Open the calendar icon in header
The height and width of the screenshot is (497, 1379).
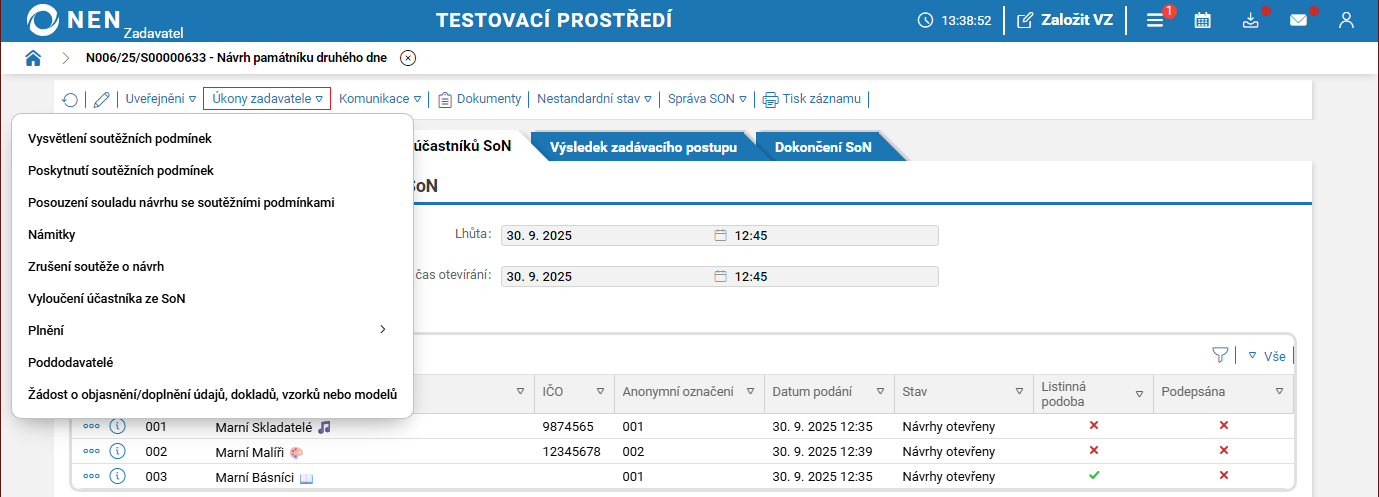[x=1203, y=20]
